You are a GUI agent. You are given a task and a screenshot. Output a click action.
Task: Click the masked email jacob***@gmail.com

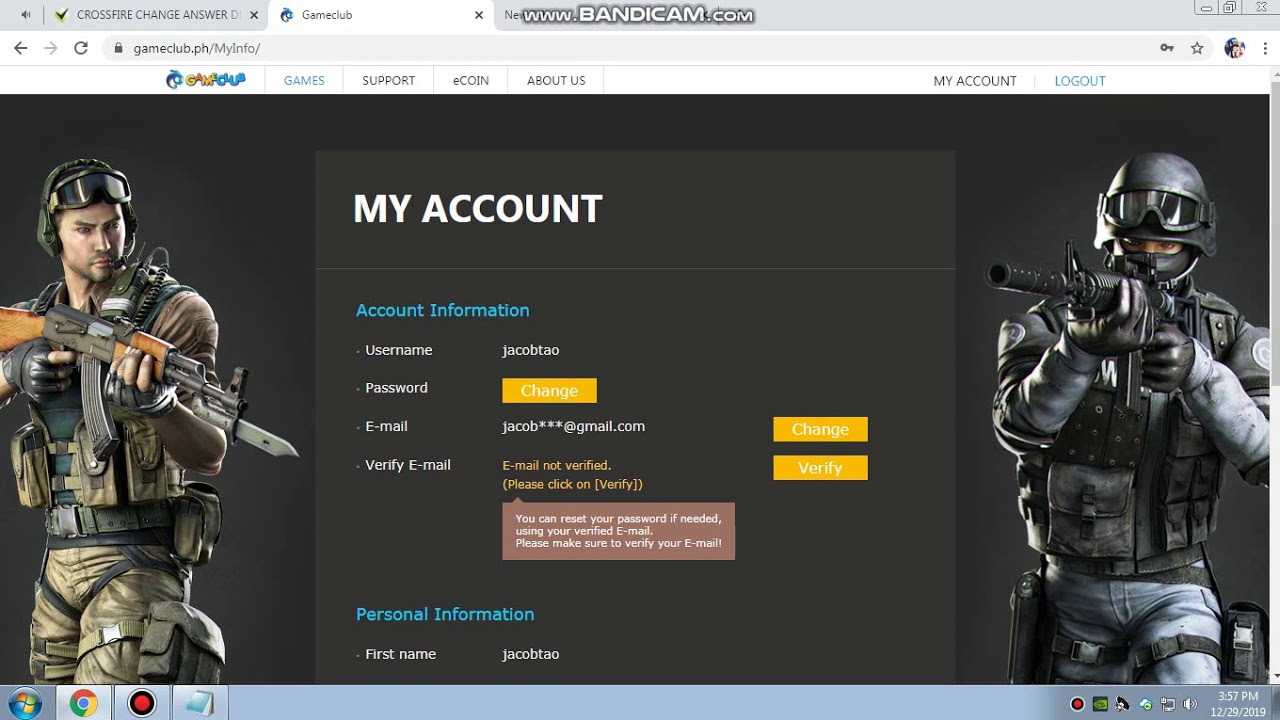573,426
